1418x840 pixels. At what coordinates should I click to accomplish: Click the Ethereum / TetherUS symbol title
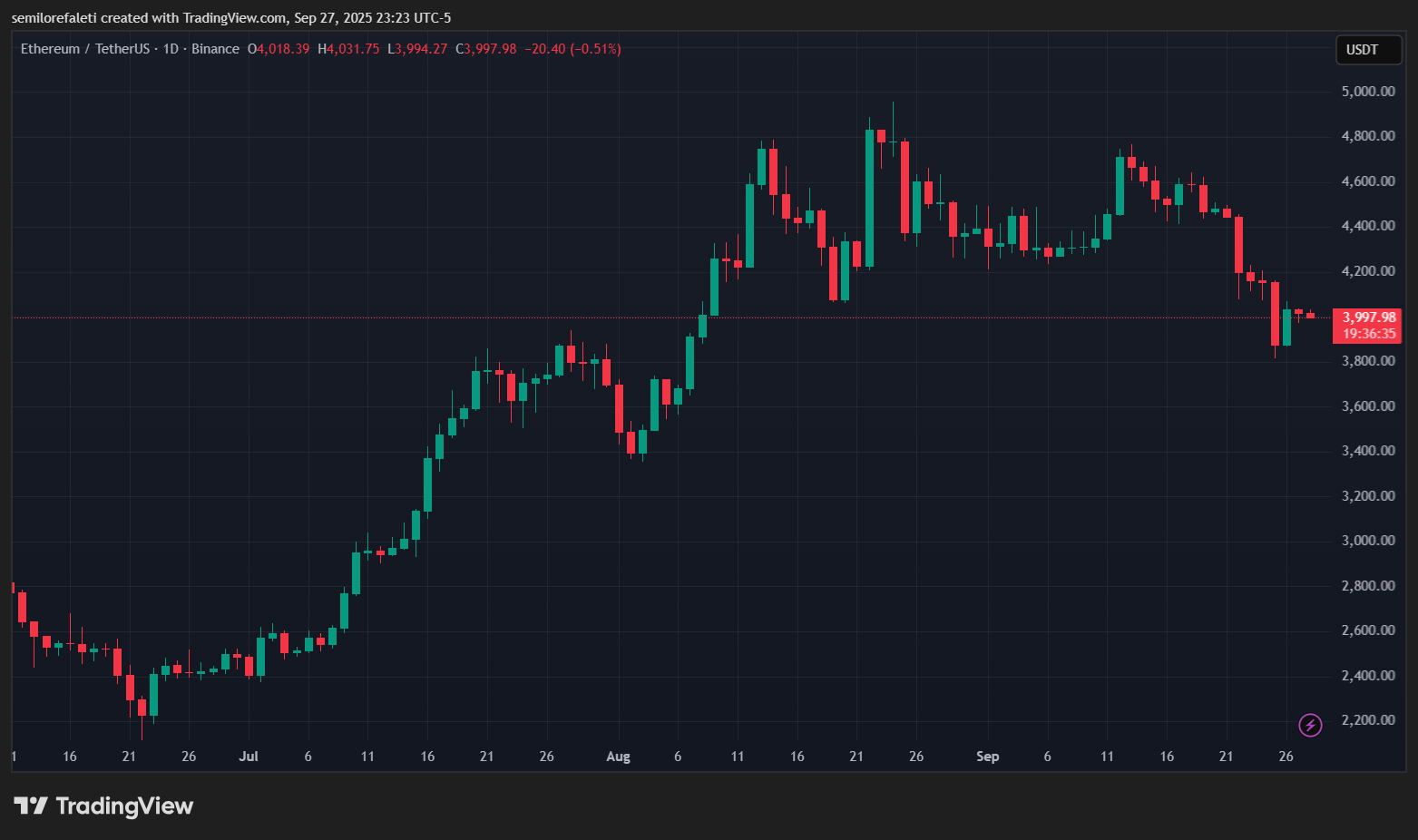pyautogui.click(x=85, y=49)
